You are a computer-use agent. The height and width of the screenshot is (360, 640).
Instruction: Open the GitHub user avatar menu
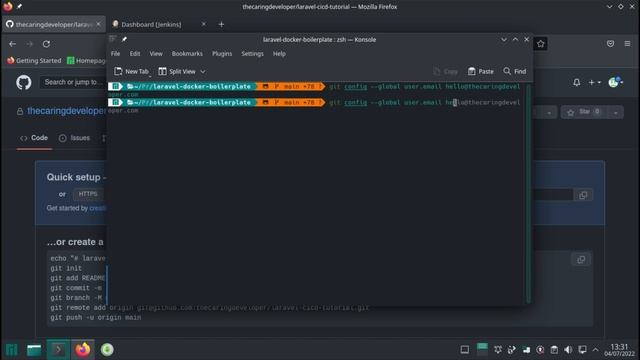coord(616,82)
